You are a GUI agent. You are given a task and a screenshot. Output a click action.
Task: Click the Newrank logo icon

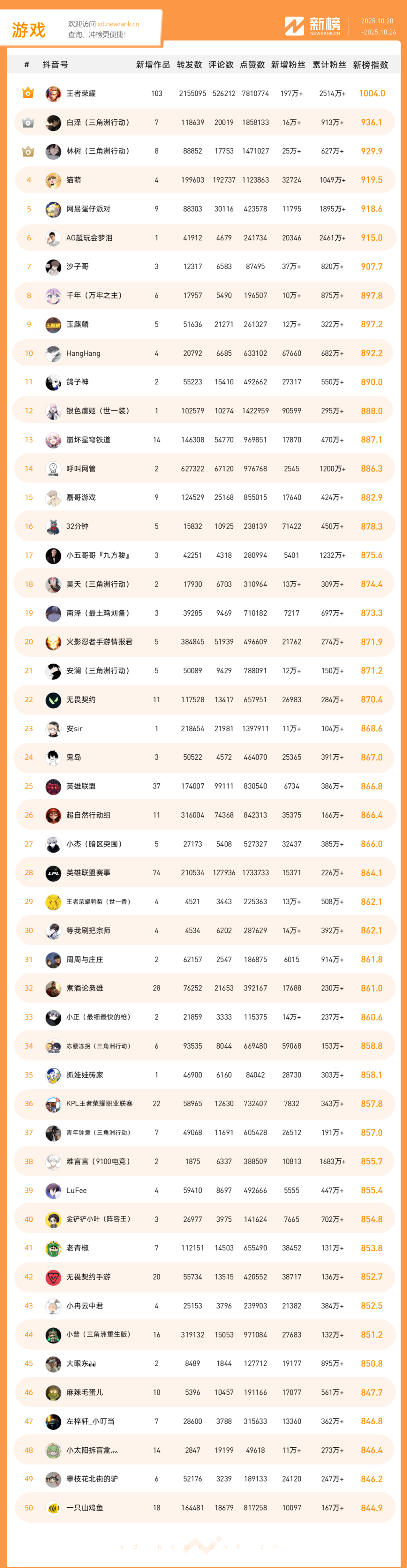click(x=294, y=26)
